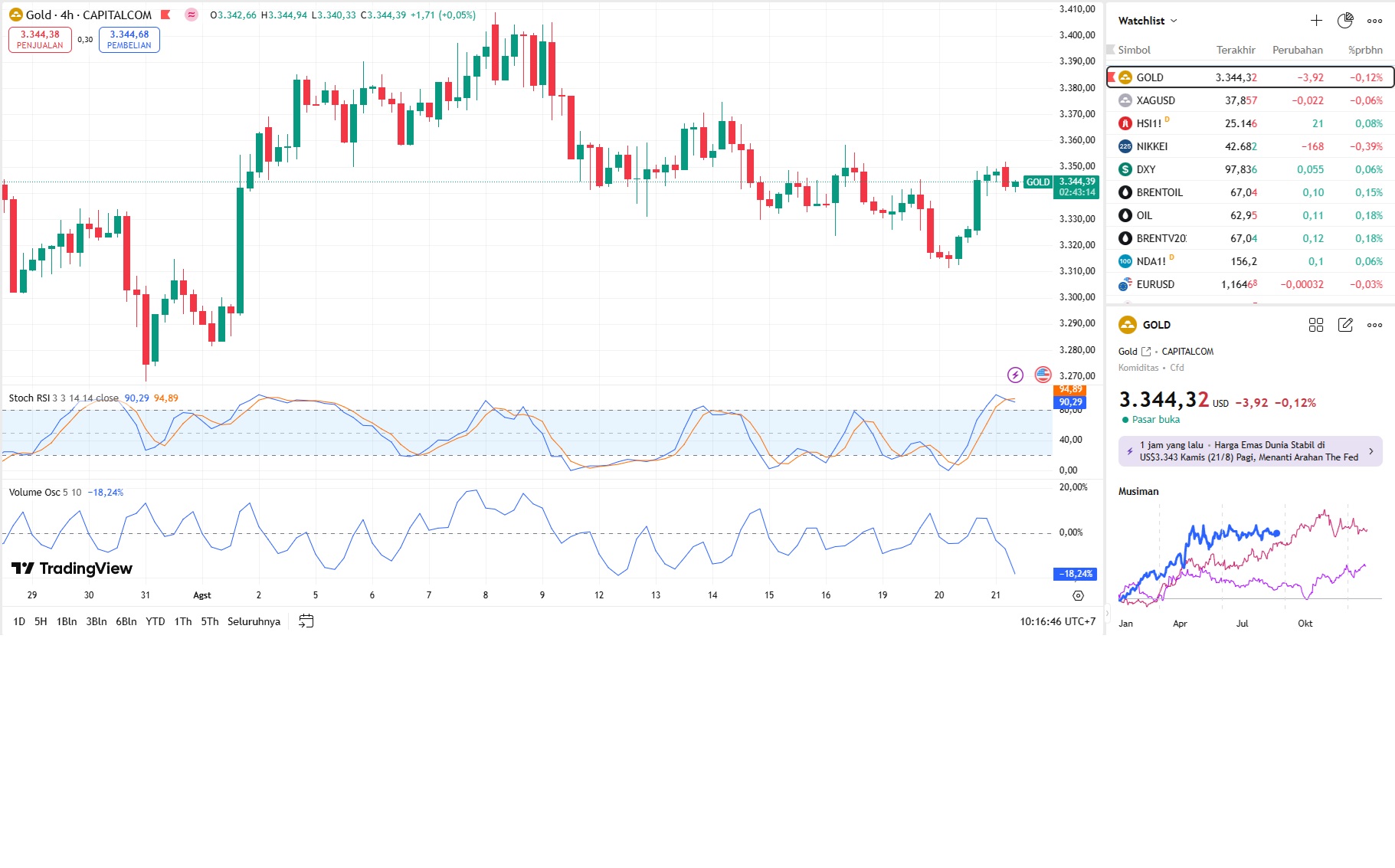Click the lightning bolt icon on chart
1395x868 pixels.
click(1015, 375)
